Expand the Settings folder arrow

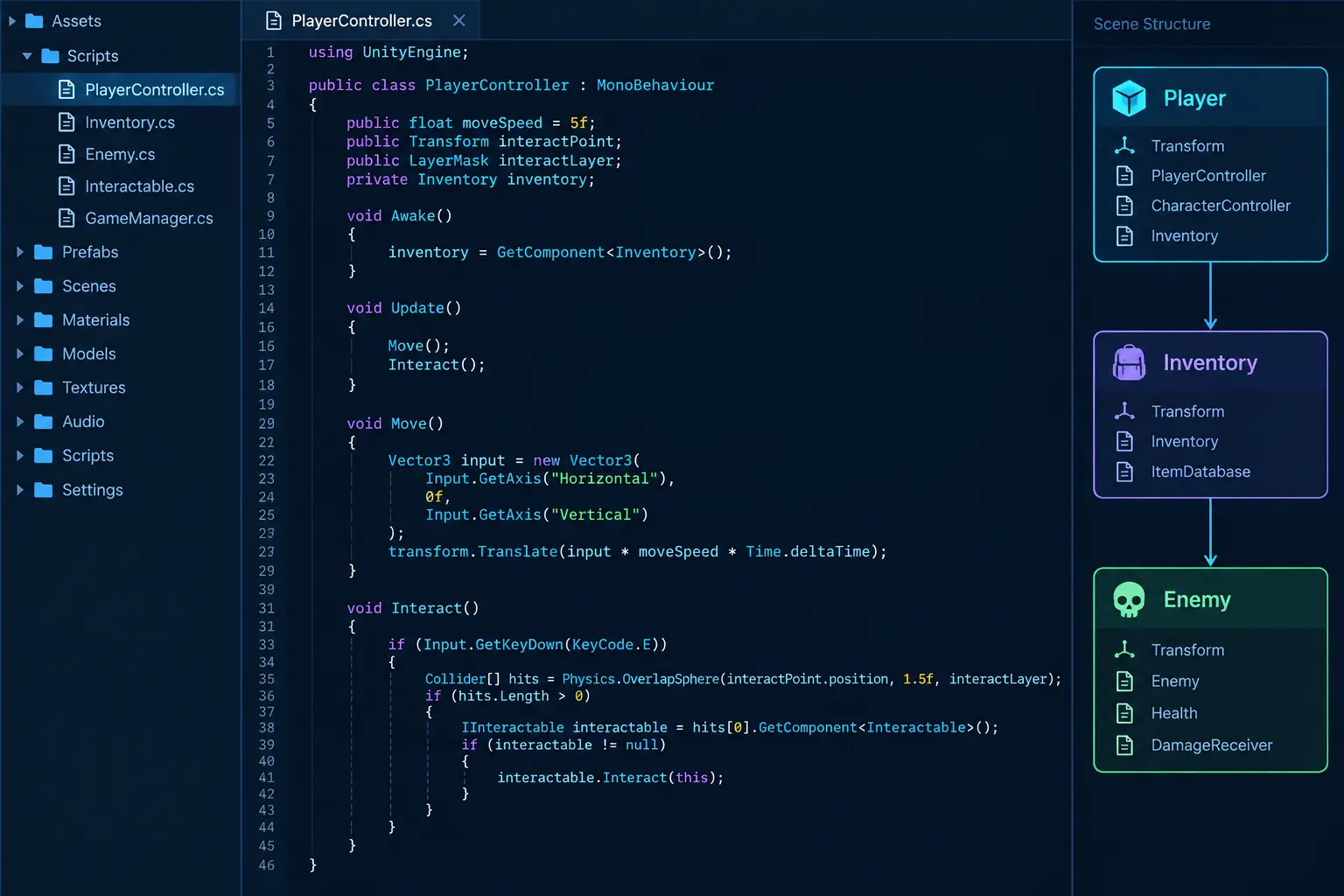pos(20,490)
